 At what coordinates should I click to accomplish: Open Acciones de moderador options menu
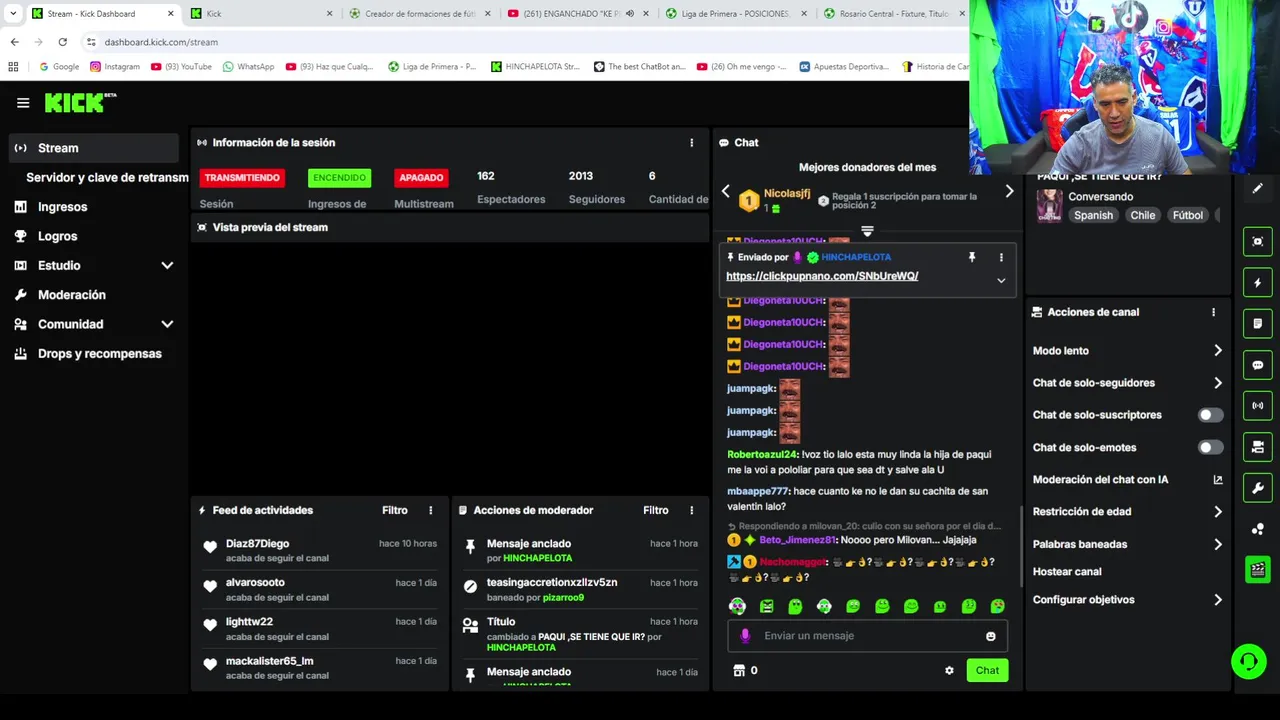coord(691,510)
